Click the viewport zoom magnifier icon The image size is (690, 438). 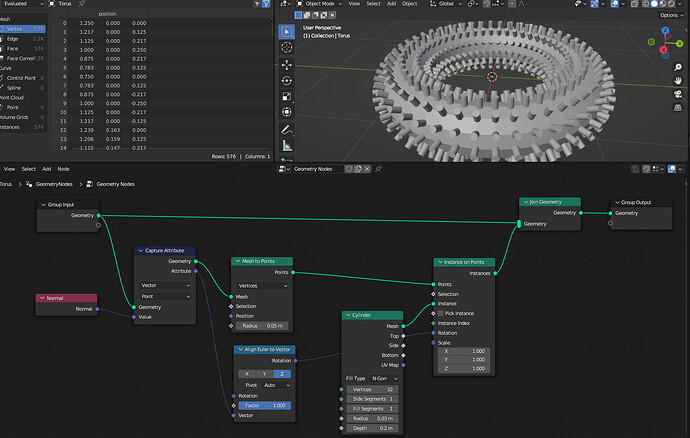(678, 67)
